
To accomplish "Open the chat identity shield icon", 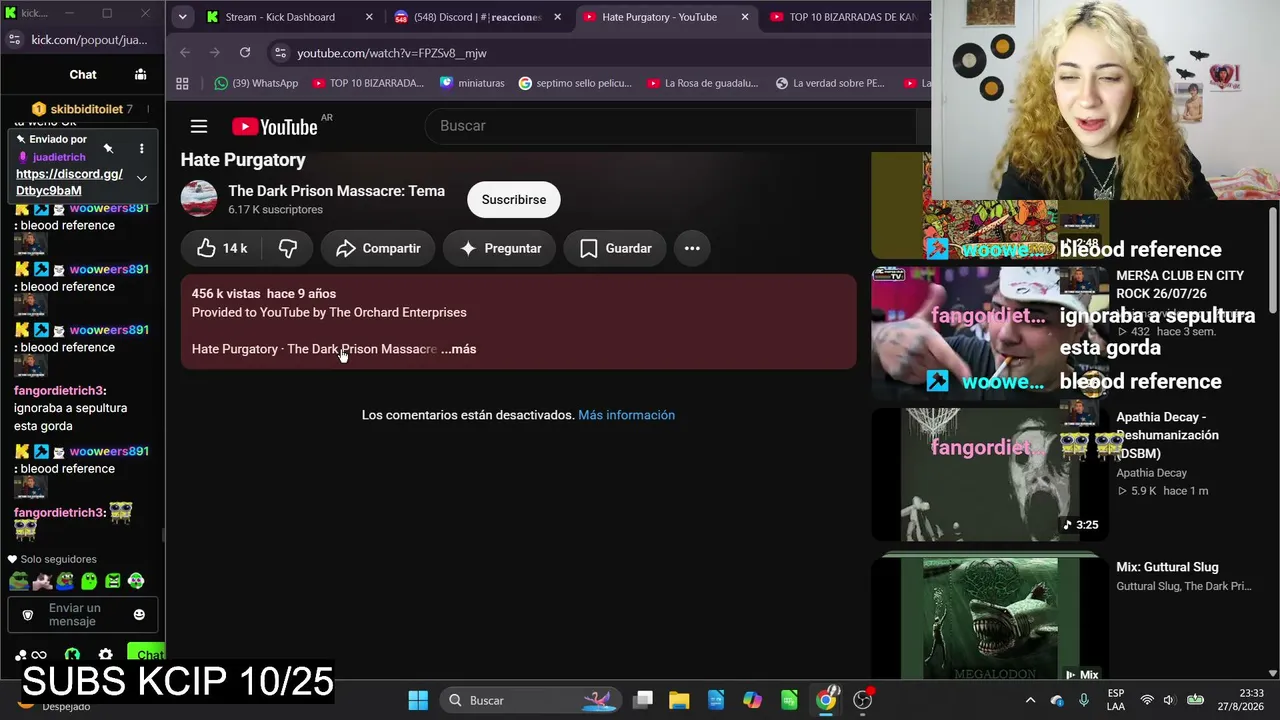I will 28,614.
